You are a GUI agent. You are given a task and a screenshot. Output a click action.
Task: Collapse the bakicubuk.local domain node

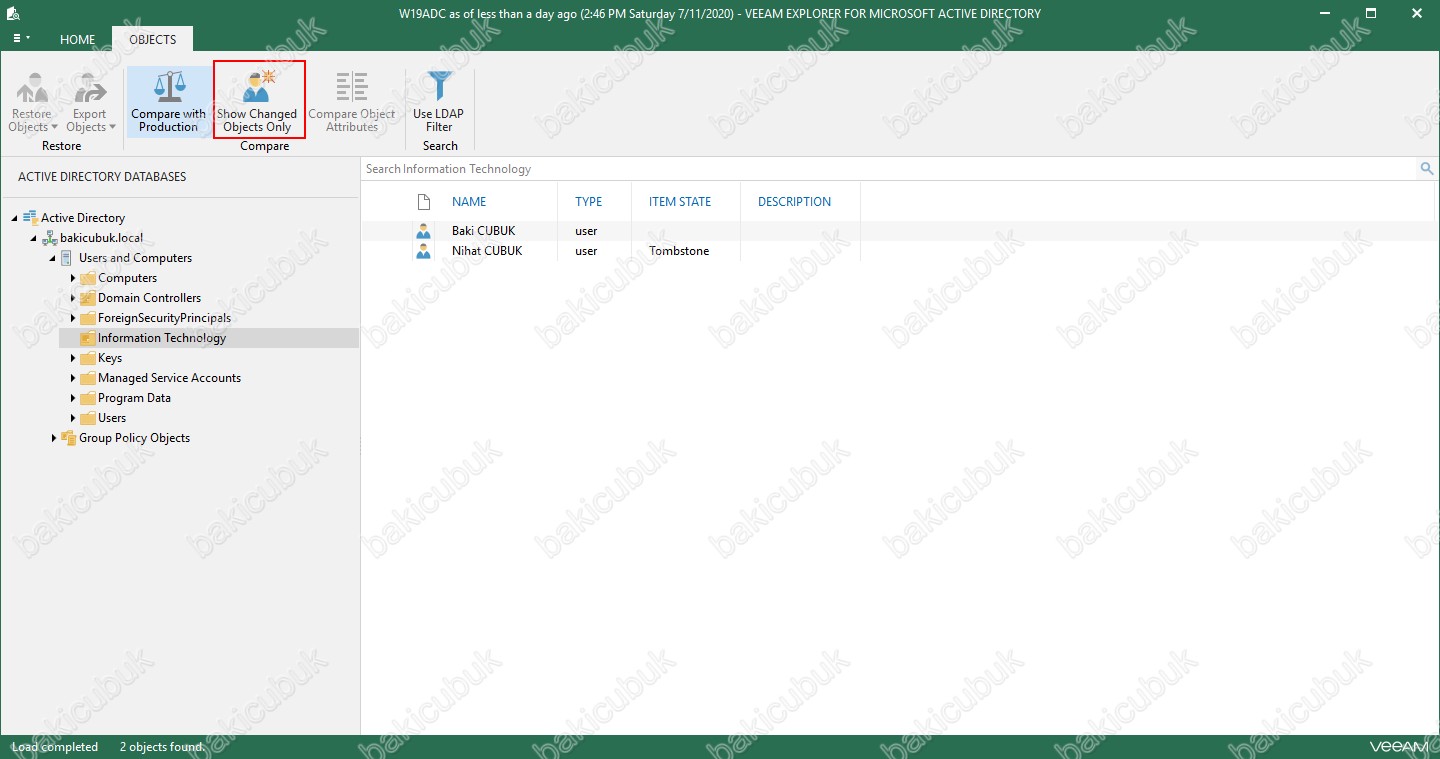tap(33, 238)
